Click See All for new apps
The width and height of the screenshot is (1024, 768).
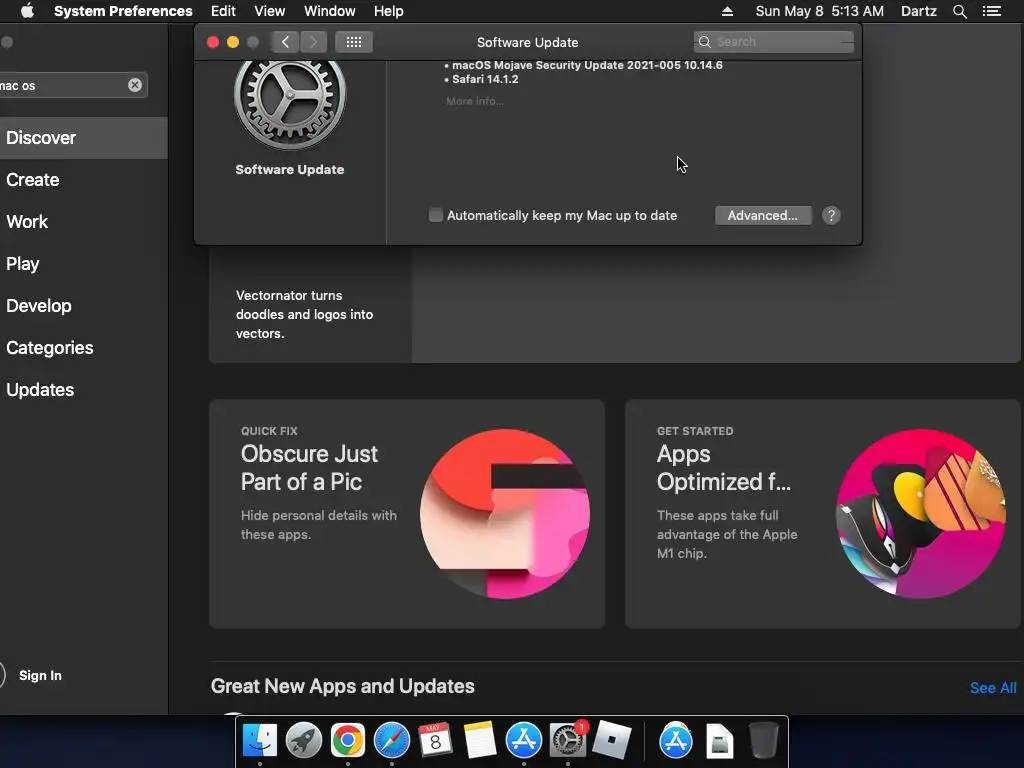click(x=993, y=688)
